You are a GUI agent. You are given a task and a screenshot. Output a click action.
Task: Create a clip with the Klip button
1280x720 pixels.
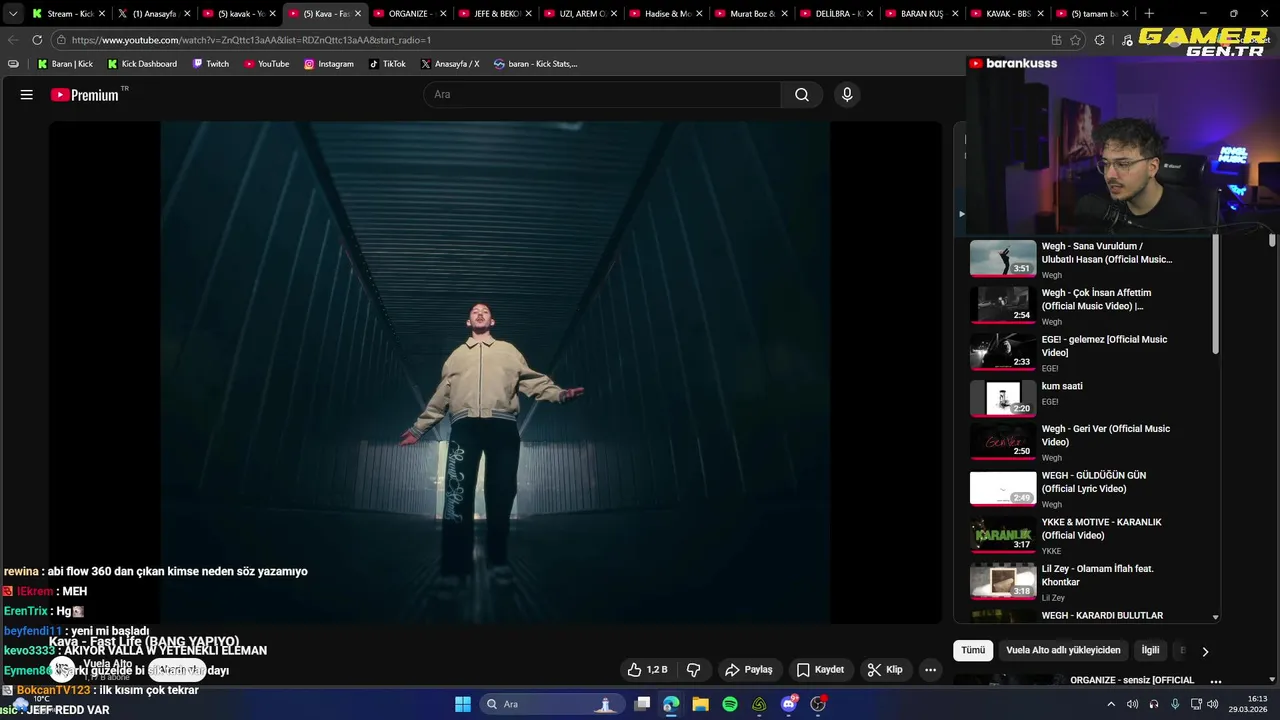885,670
